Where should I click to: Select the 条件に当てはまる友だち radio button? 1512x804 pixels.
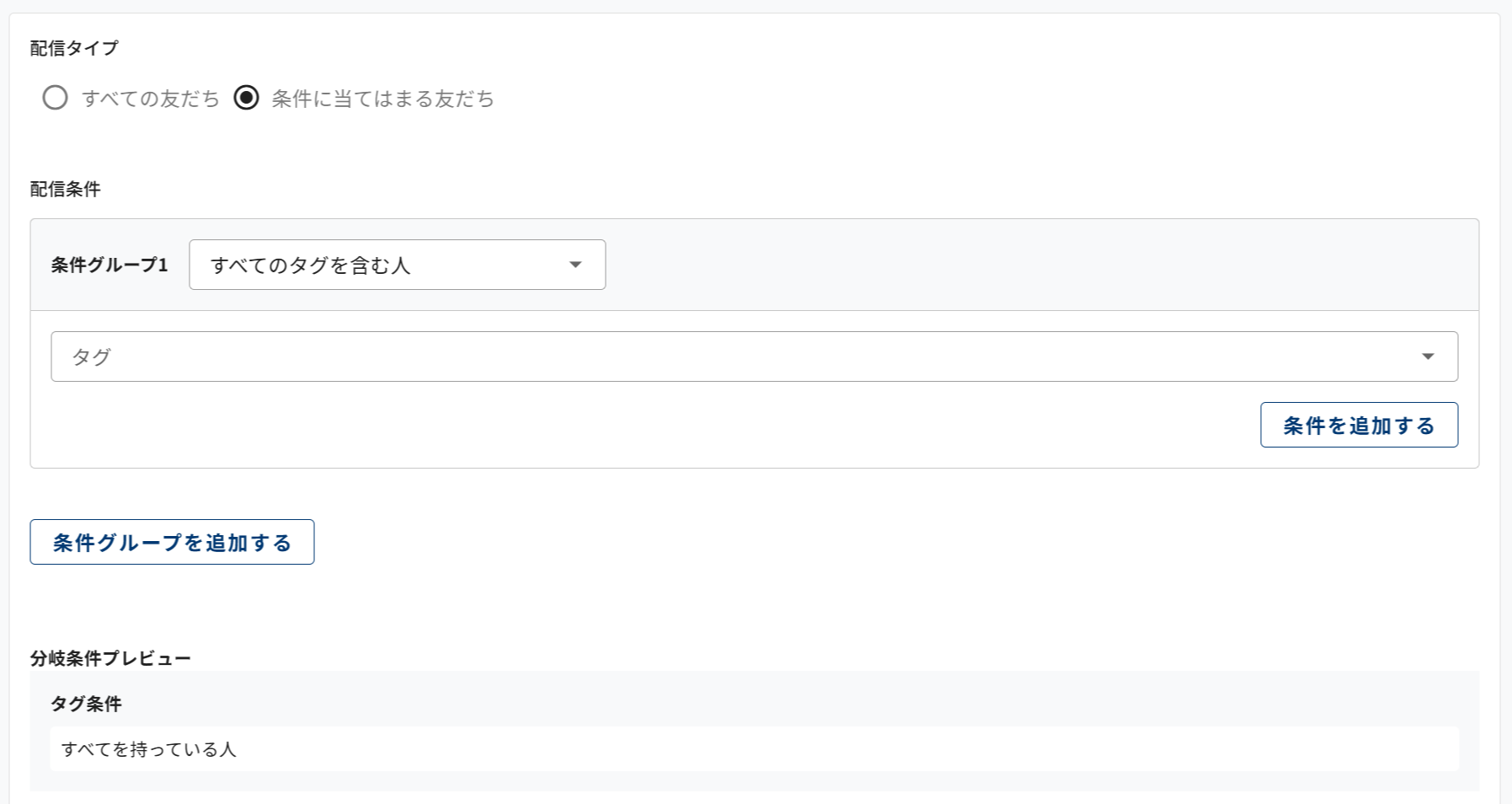246,99
